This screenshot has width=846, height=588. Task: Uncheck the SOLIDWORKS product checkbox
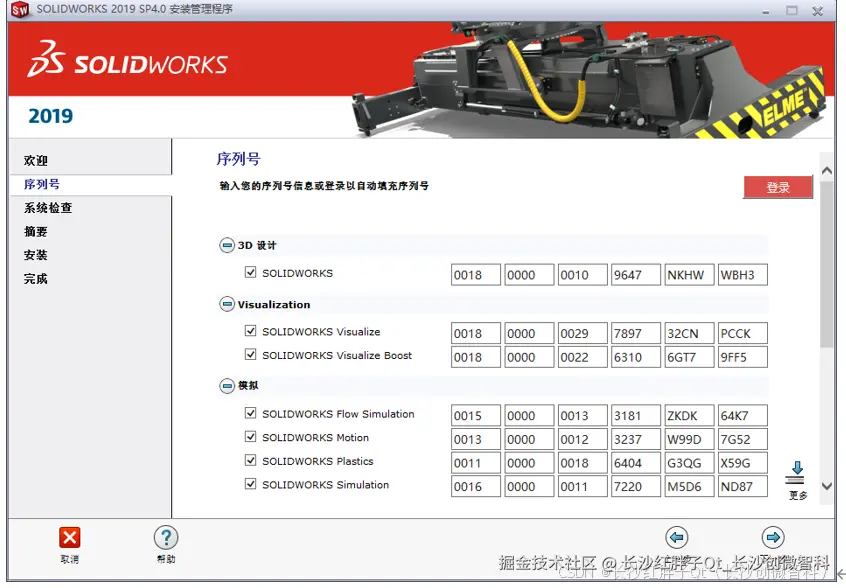click(250, 272)
